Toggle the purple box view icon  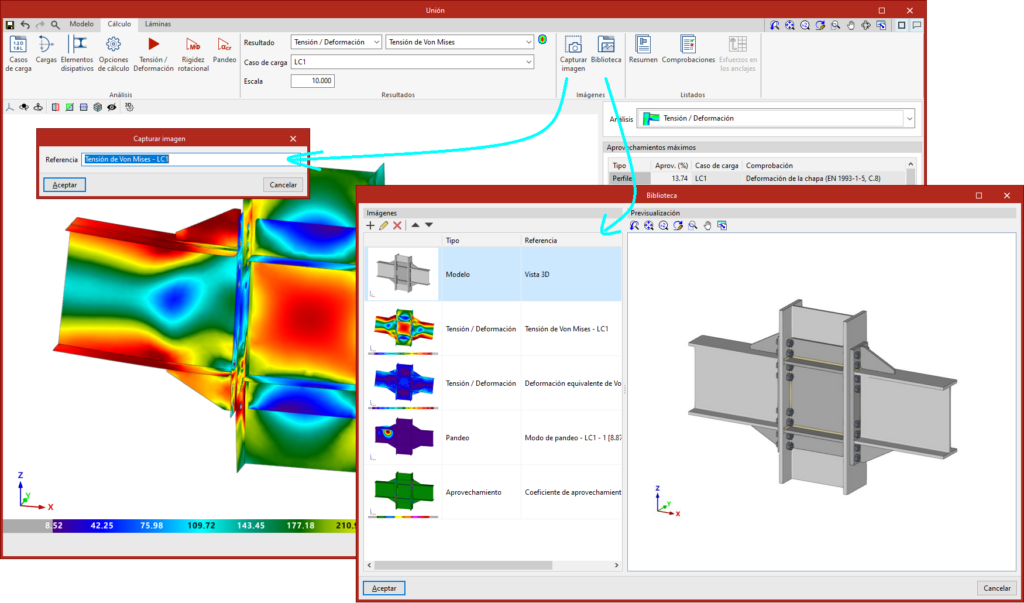coord(84,106)
